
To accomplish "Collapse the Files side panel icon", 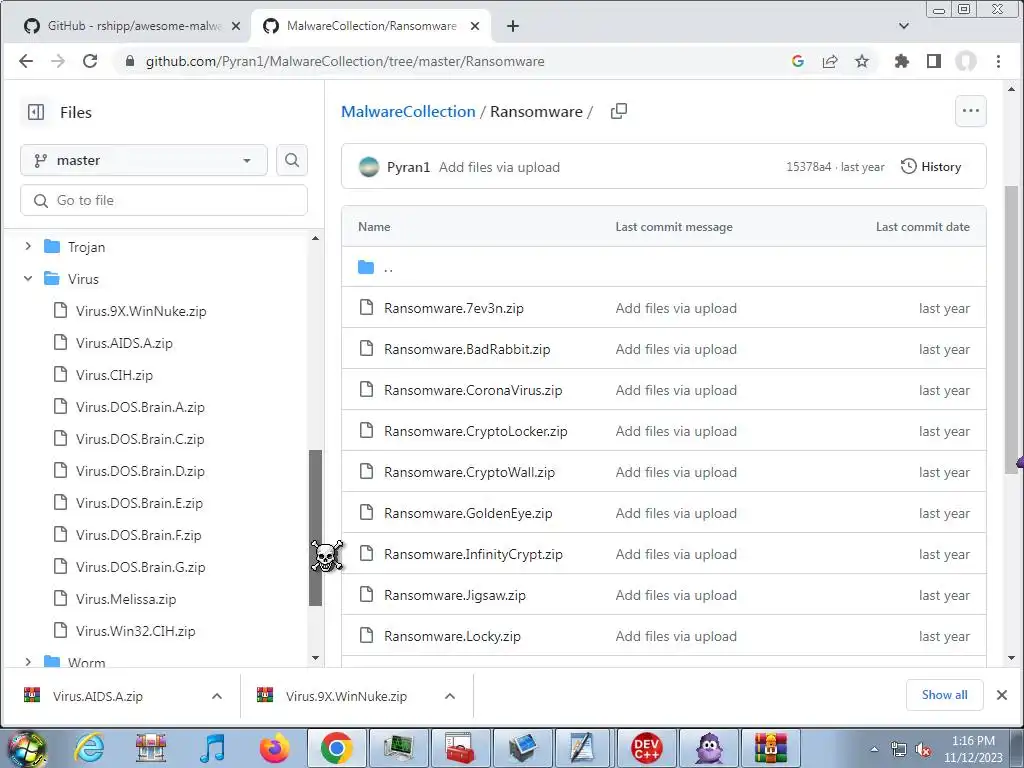I will (36, 112).
